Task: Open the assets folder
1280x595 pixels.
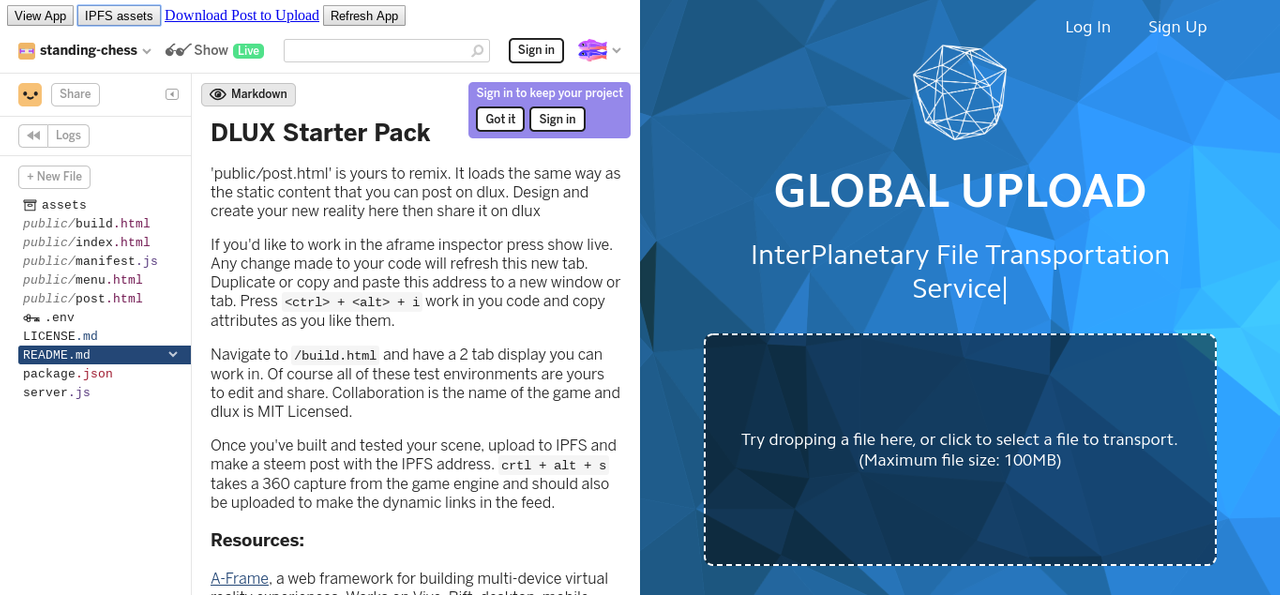Action: 55,205
